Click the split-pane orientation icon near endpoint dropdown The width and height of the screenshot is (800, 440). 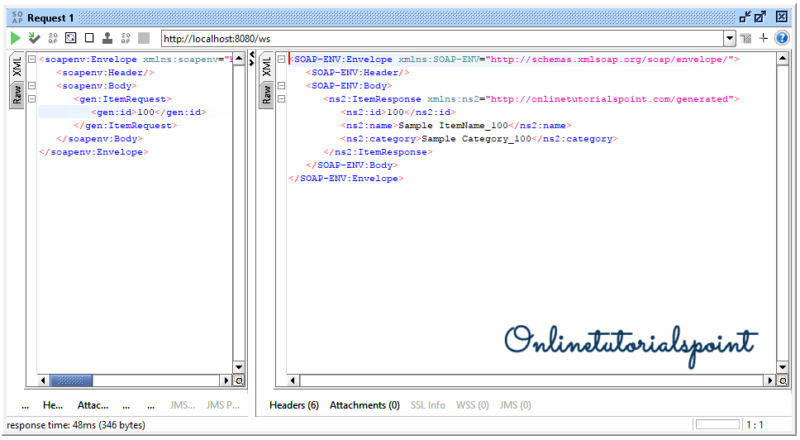(x=746, y=38)
